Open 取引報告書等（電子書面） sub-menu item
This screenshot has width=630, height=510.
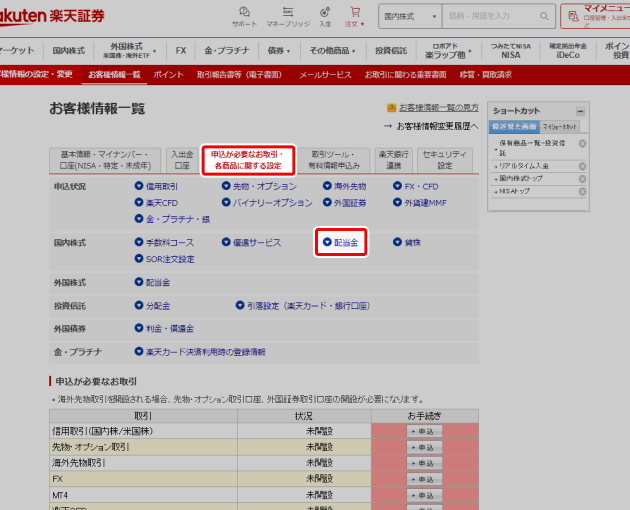(x=239, y=75)
